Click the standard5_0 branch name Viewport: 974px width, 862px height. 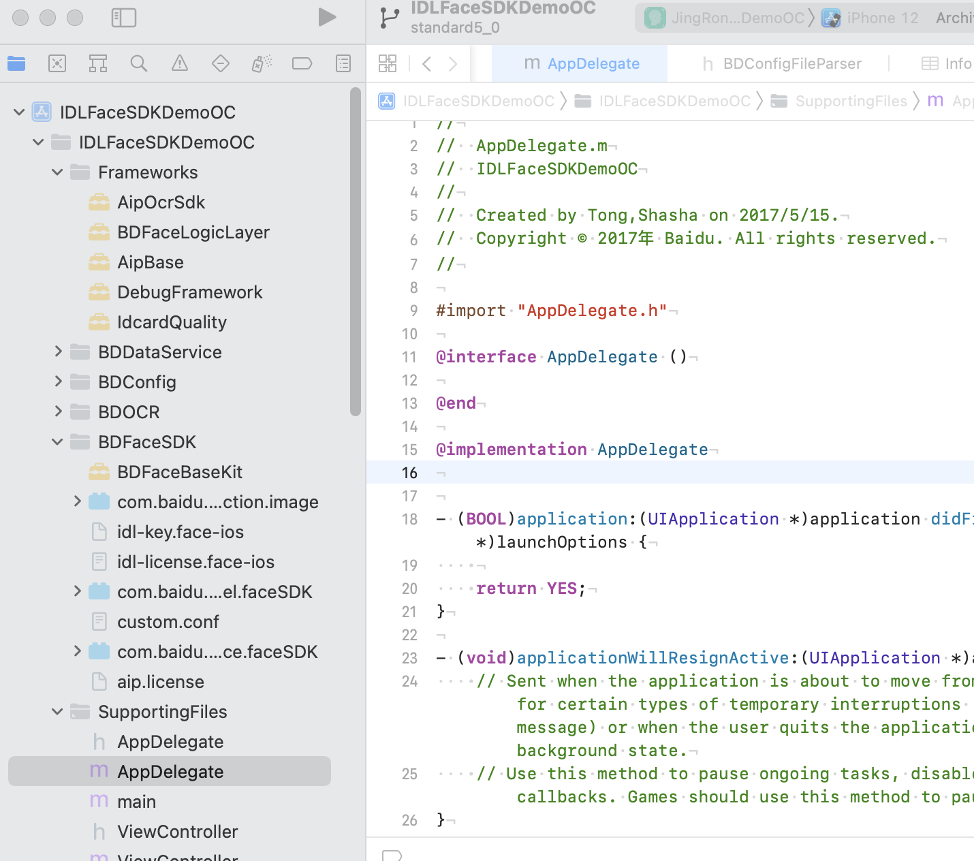pyautogui.click(x=455, y=28)
